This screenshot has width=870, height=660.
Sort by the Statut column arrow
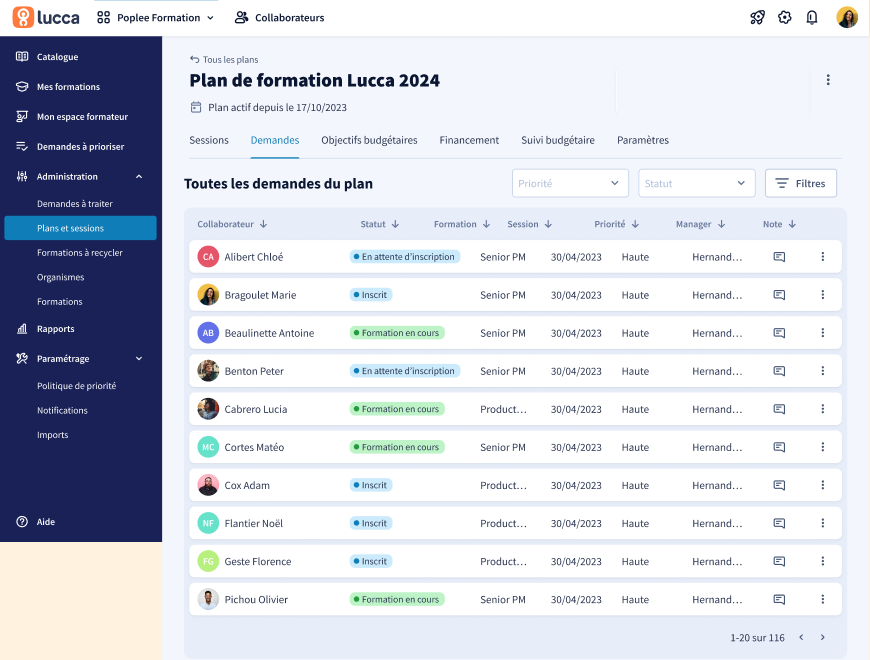[395, 224]
